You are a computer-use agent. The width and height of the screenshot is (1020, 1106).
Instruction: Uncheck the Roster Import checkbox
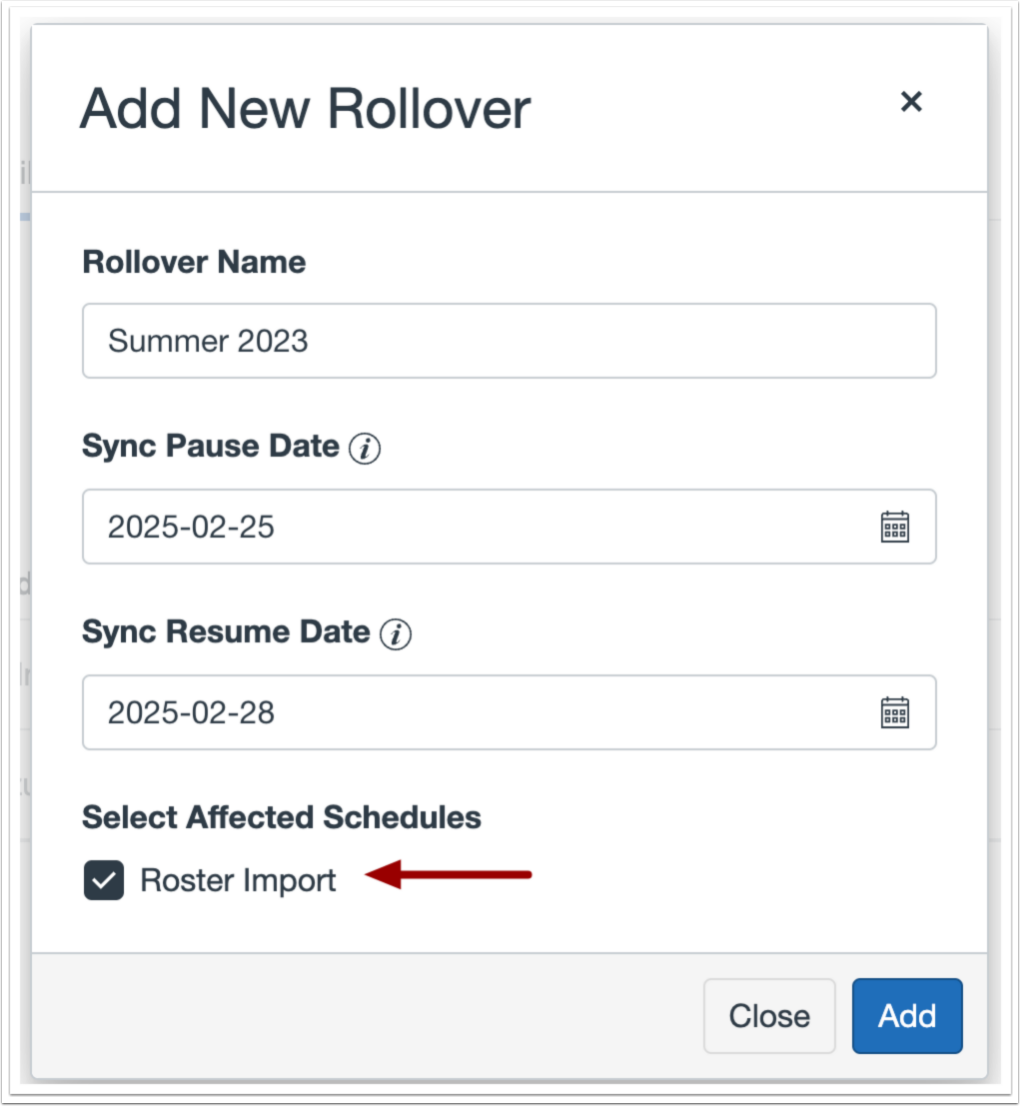pos(104,881)
